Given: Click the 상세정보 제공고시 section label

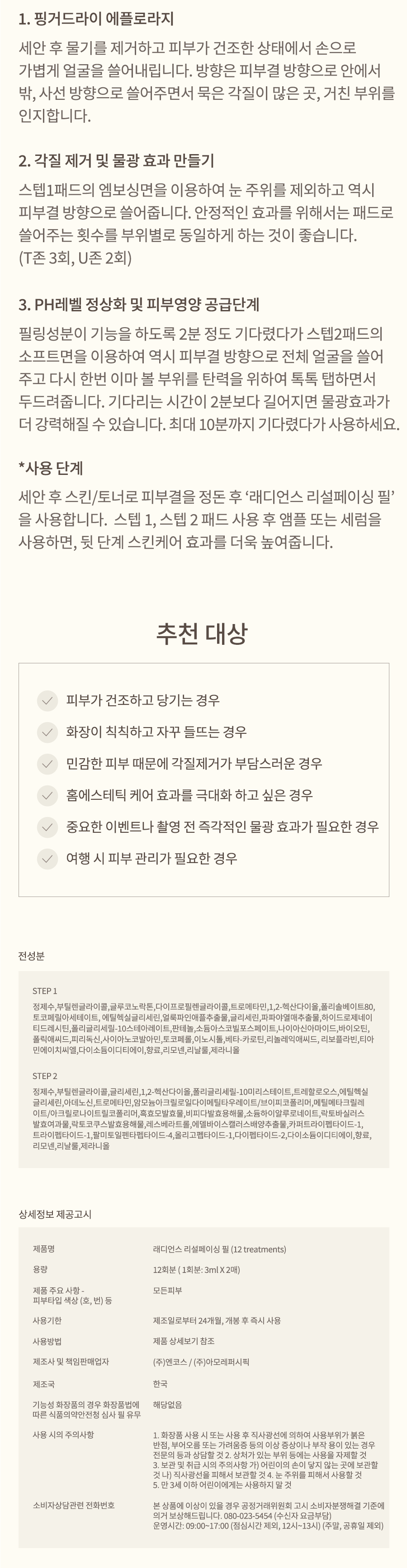Looking at the screenshot, I should tap(55, 1214).
